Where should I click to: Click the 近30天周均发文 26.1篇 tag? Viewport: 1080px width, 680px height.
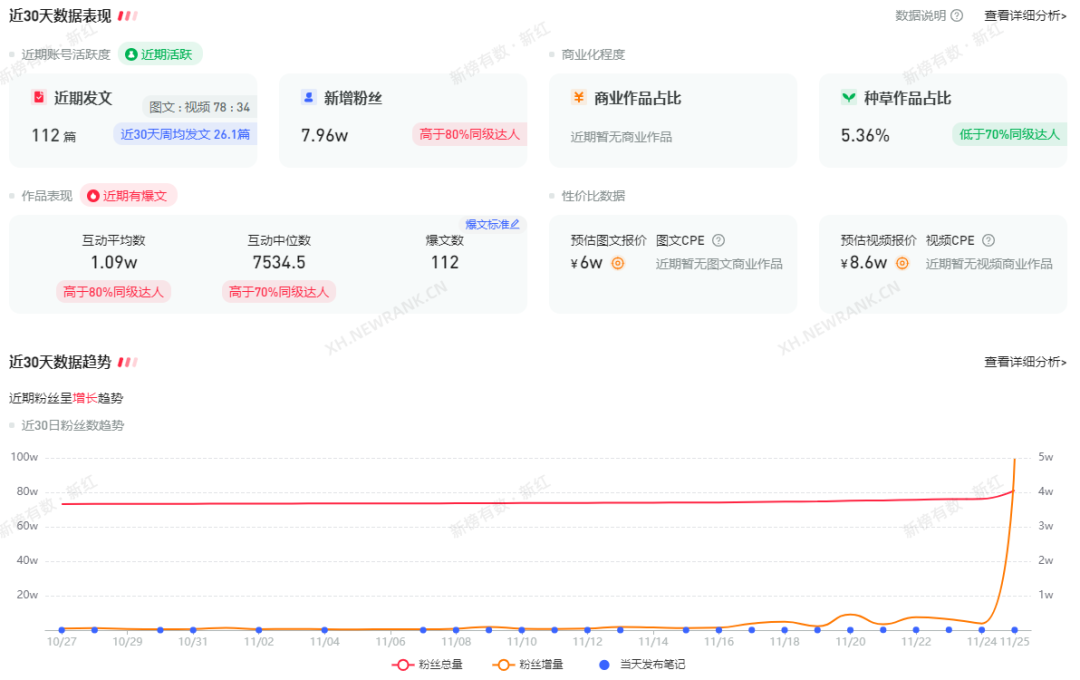pos(184,133)
